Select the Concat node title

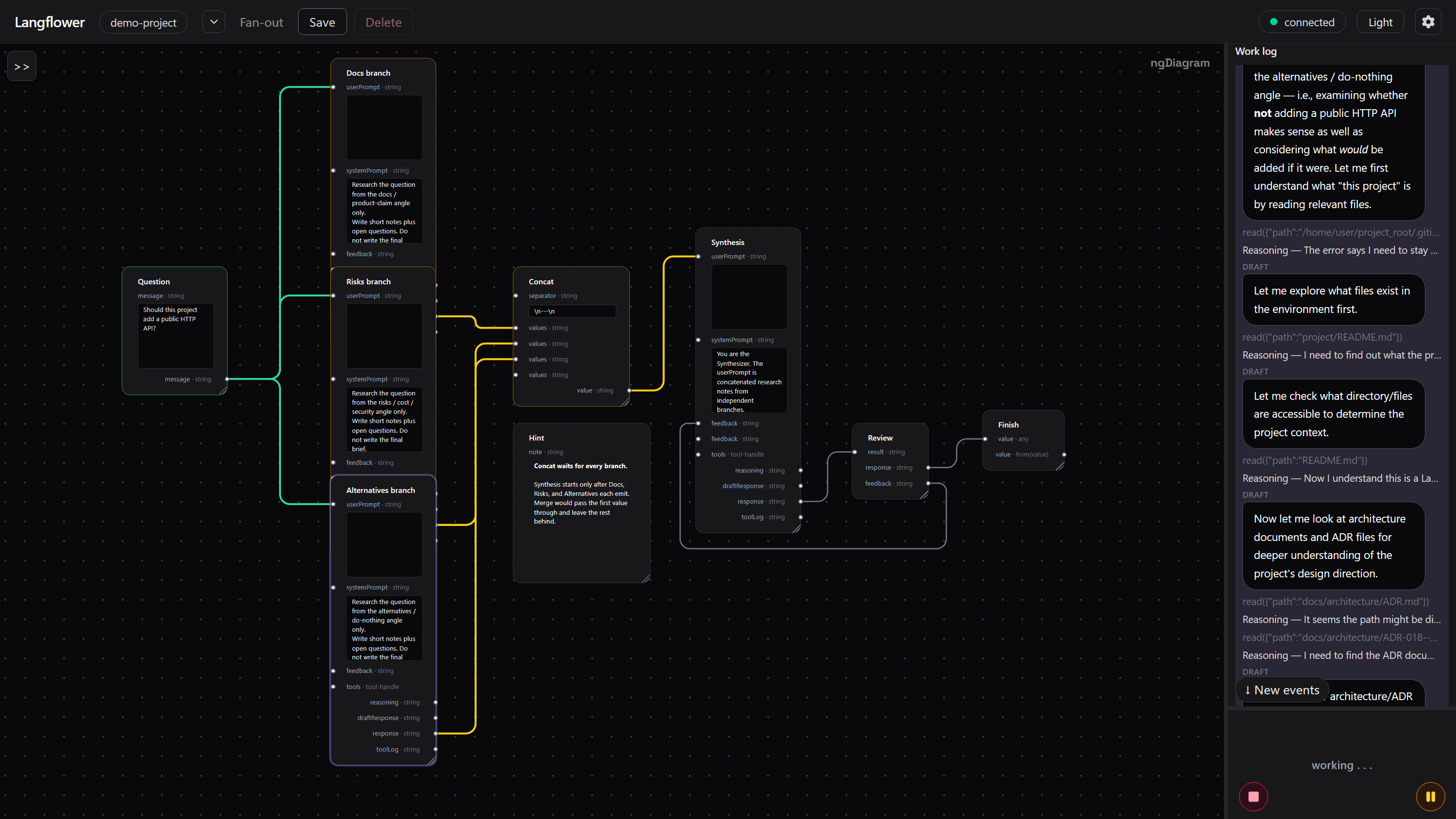coord(541,281)
